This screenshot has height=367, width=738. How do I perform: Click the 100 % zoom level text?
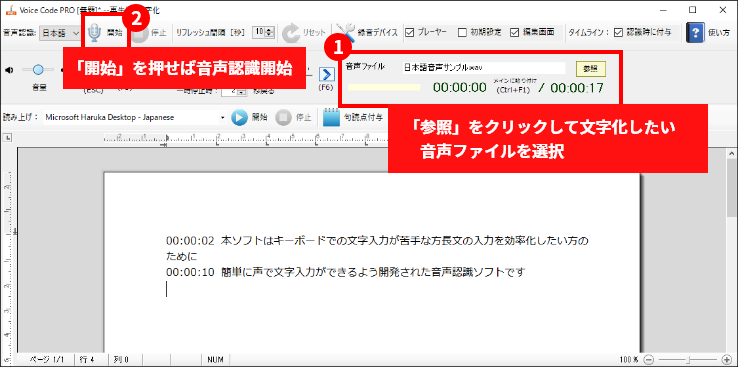(629, 359)
